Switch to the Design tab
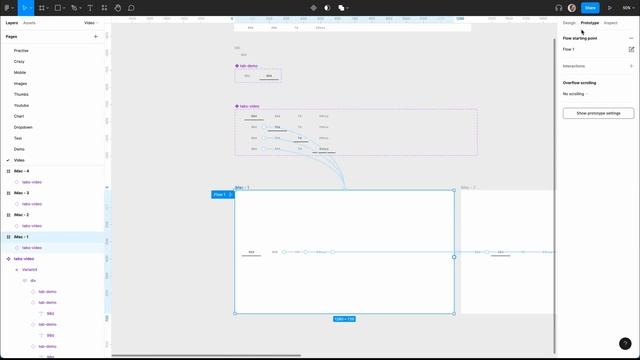 click(x=569, y=23)
